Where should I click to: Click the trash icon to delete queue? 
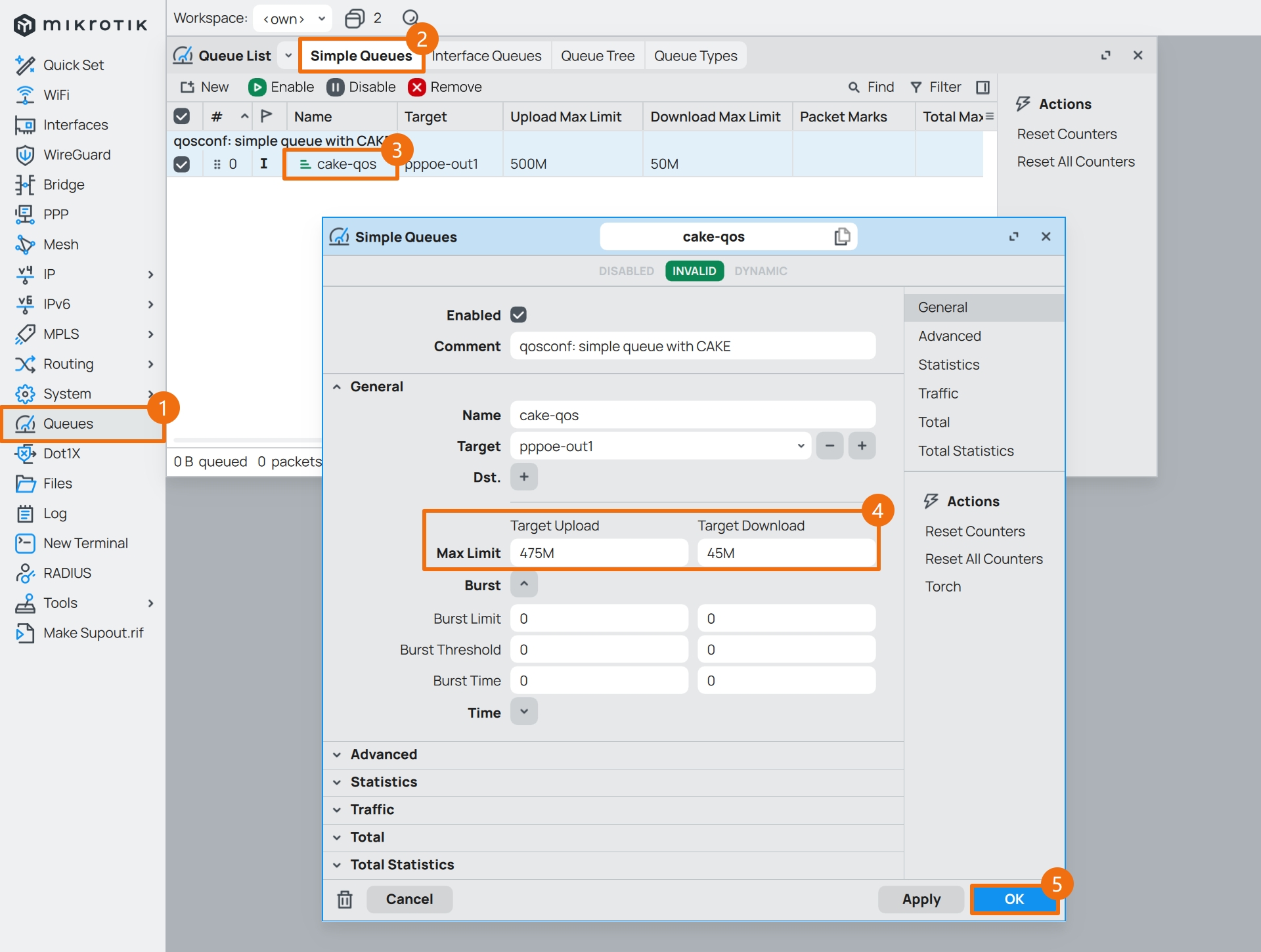click(x=345, y=899)
